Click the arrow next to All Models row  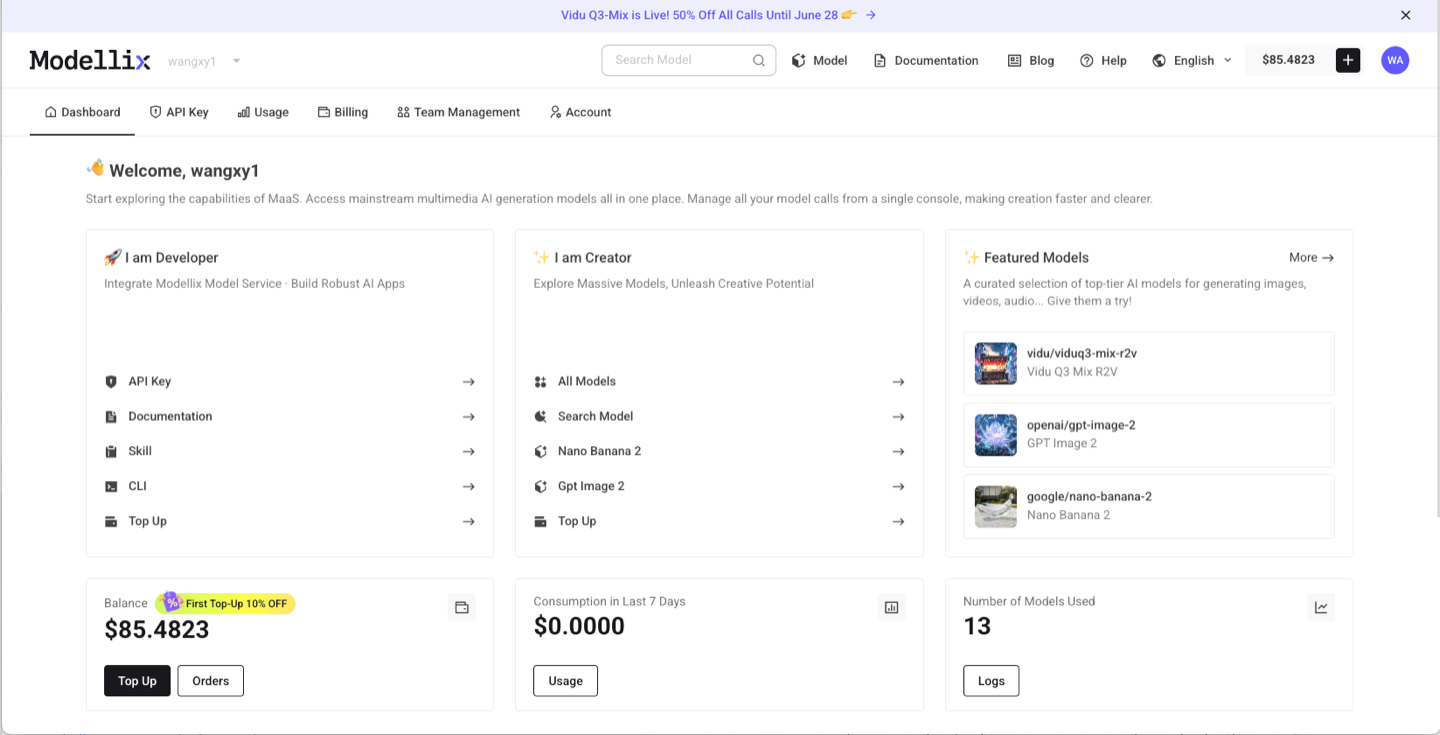pyautogui.click(x=898, y=382)
